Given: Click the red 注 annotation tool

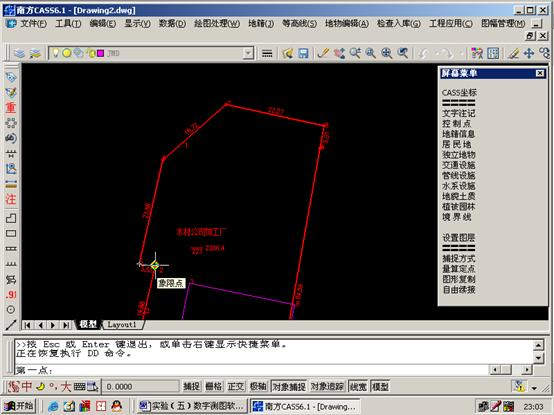Looking at the screenshot, I should pyautogui.click(x=11, y=199).
